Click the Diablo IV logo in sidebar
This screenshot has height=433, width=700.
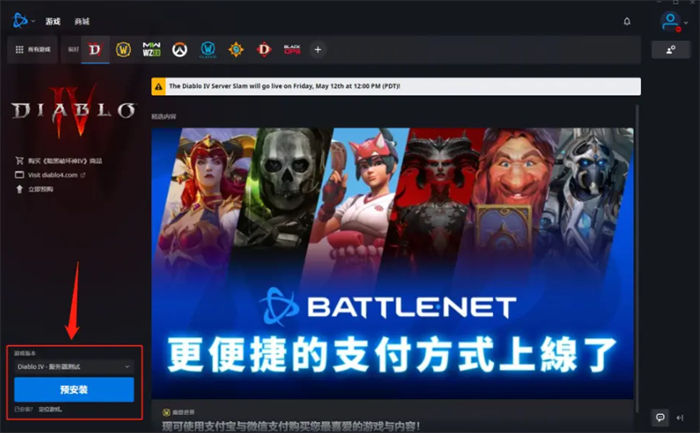coord(73,111)
